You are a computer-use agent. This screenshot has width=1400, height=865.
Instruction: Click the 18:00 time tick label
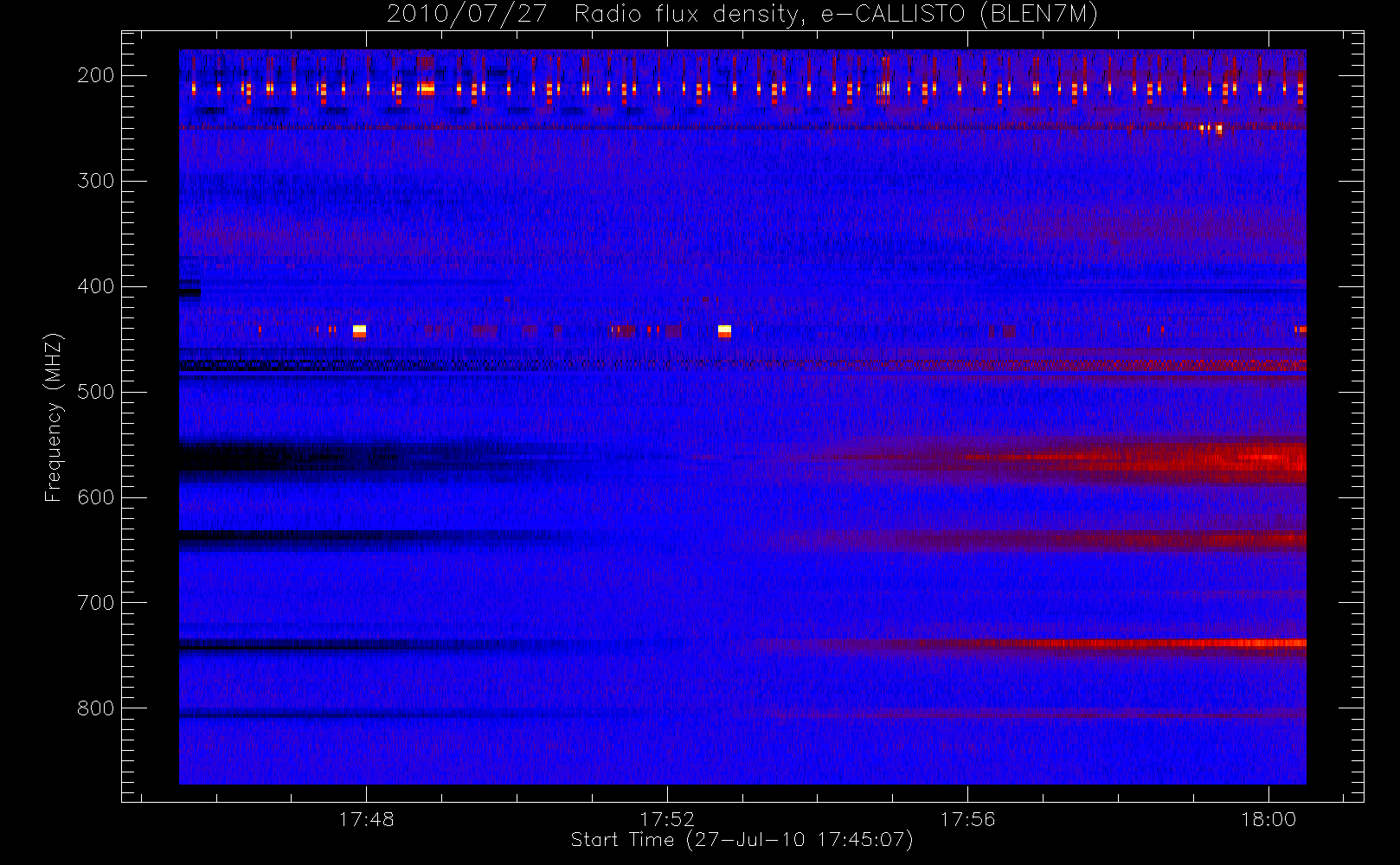pyautogui.click(x=1268, y=819)
